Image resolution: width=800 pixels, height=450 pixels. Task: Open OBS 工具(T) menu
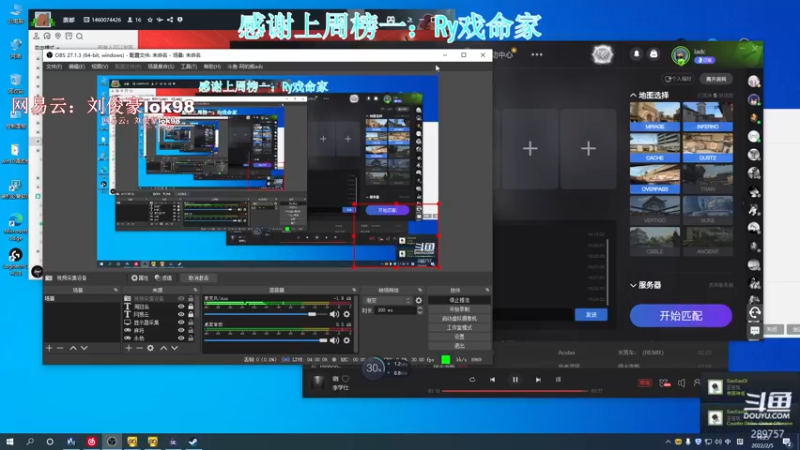click(x=189, y=67)
